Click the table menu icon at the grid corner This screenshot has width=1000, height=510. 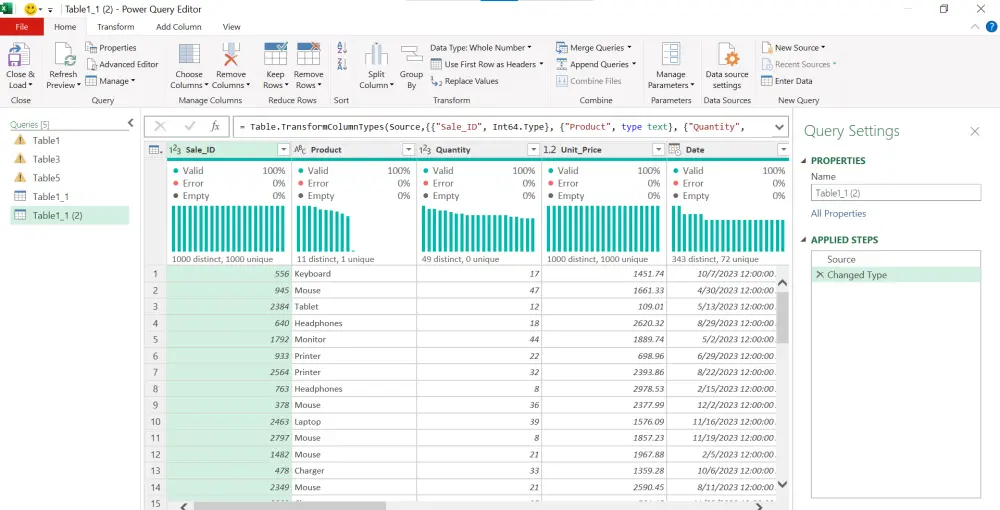(155, 150)
